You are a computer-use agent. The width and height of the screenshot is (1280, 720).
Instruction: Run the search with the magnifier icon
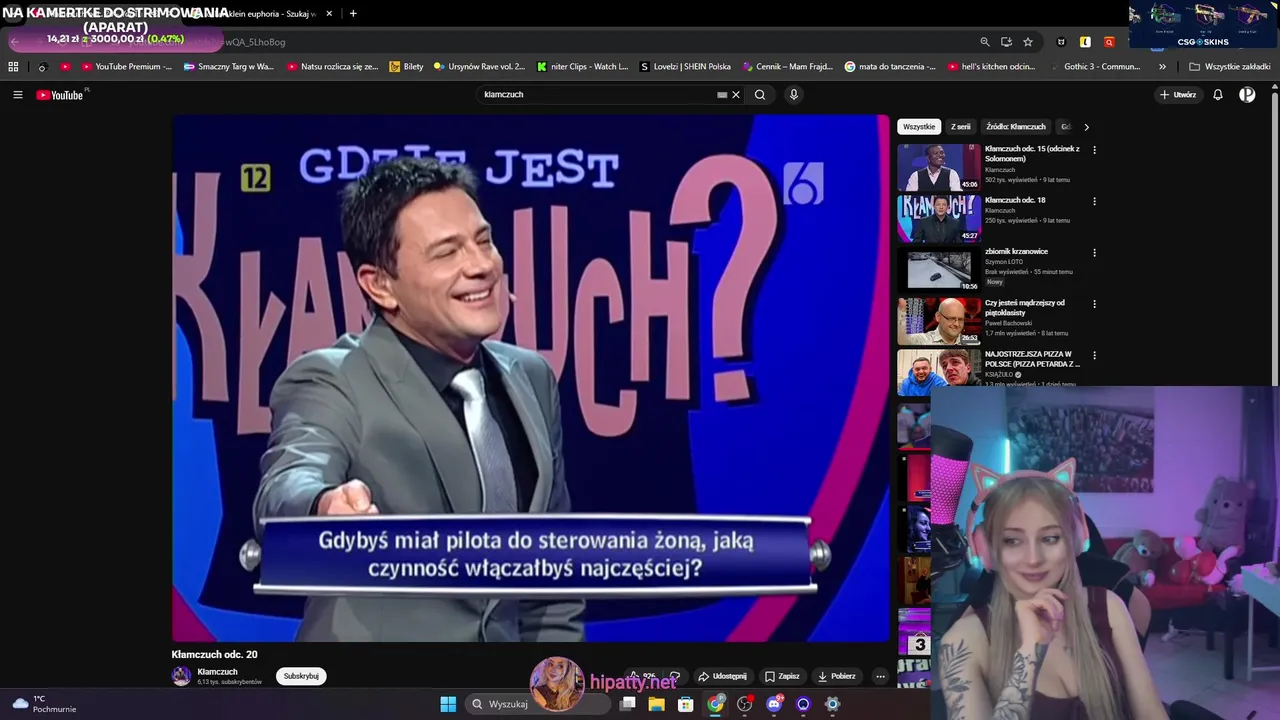[760, 95]
